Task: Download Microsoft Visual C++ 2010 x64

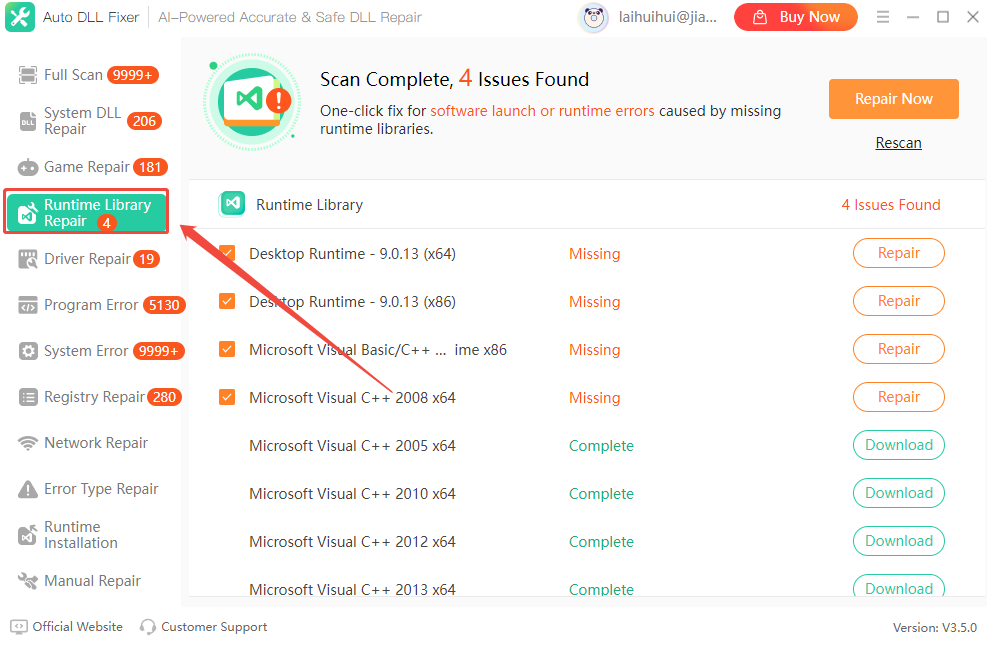Action: point(898,493)
